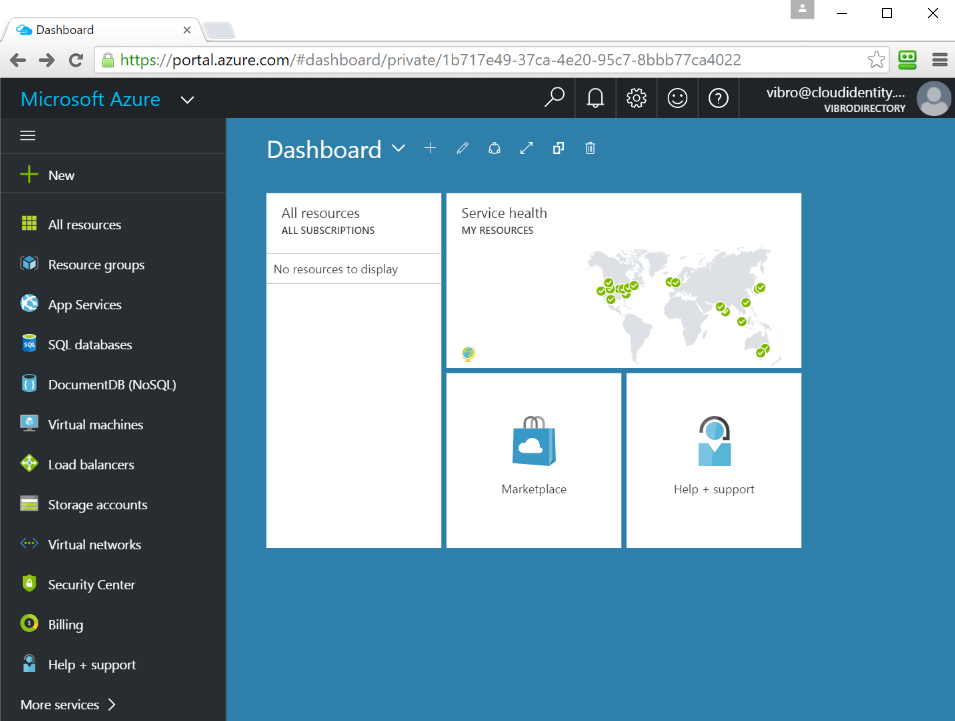Open the All resources tile header
Viewport: 955px width, 721px height.
353,223
